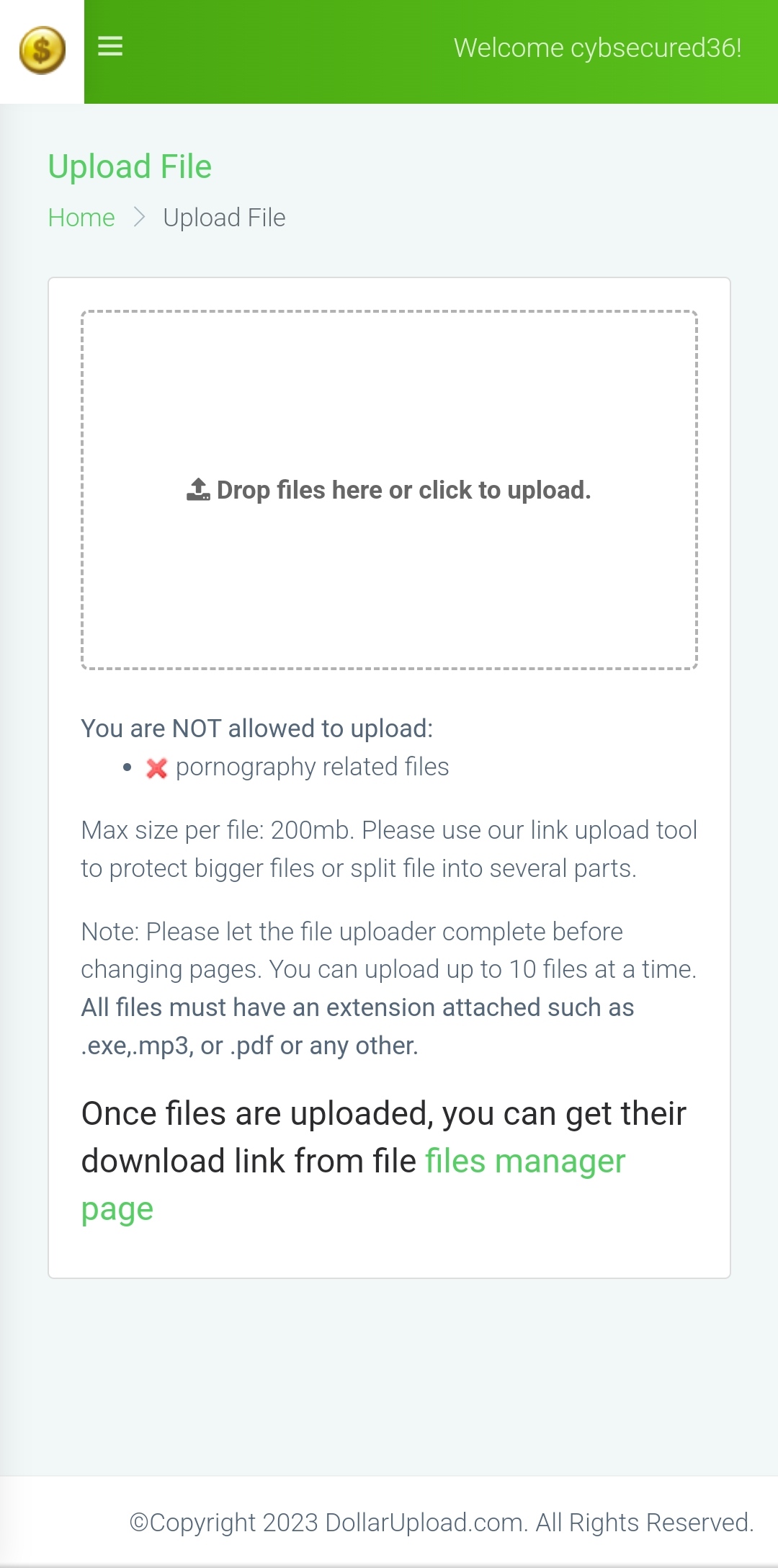Click the bullet point before red X
This screenshot has height=1568, width=778.
(128, 767)
